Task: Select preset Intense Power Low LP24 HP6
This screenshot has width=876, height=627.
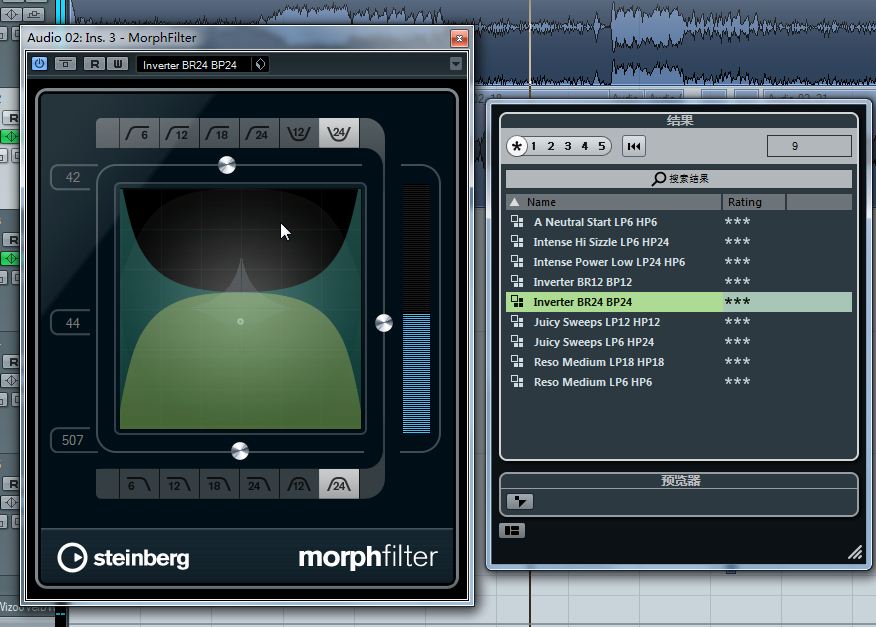Action: click(x=679, y=262)
